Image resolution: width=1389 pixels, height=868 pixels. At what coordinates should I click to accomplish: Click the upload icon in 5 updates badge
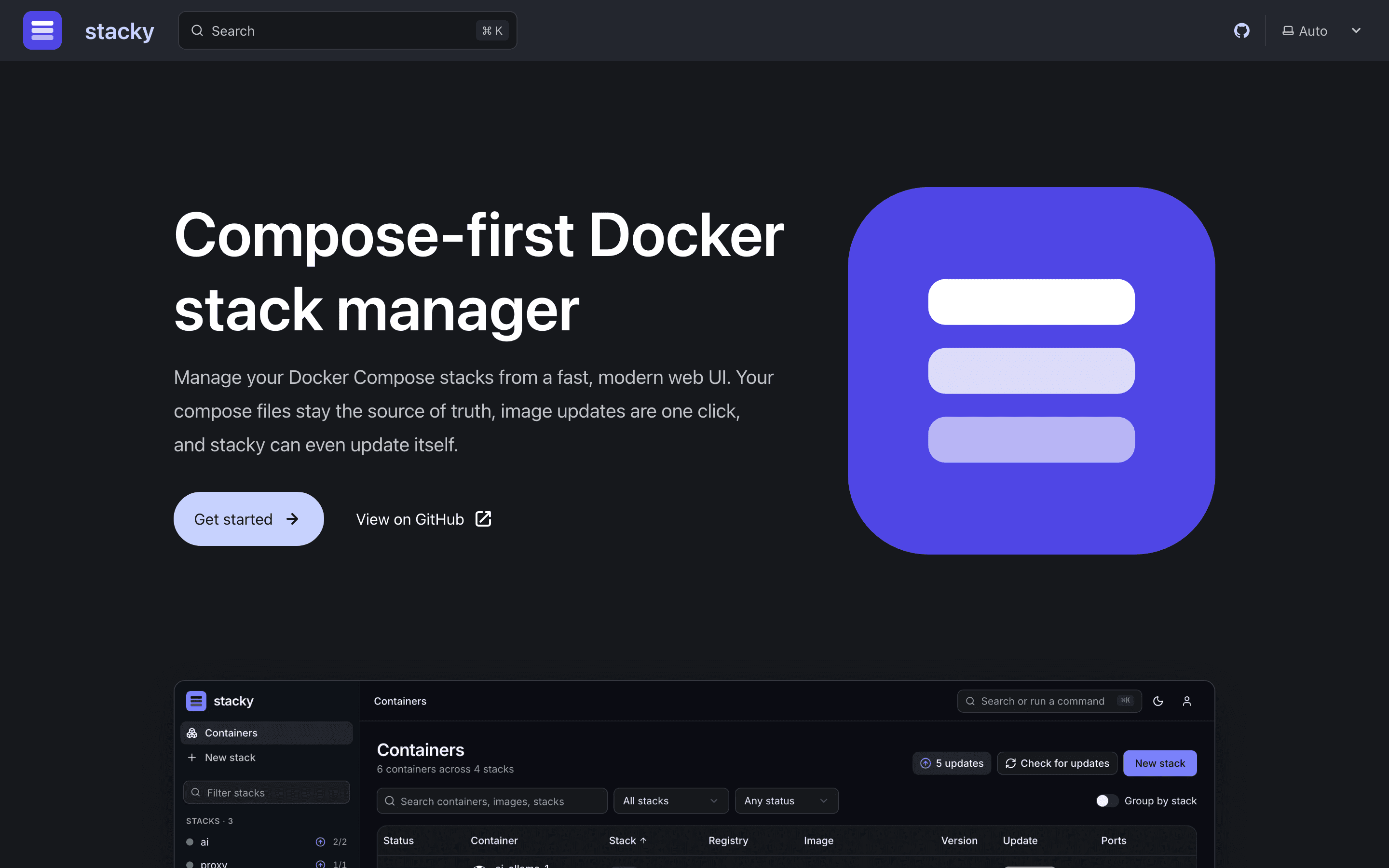click(926, 763)
